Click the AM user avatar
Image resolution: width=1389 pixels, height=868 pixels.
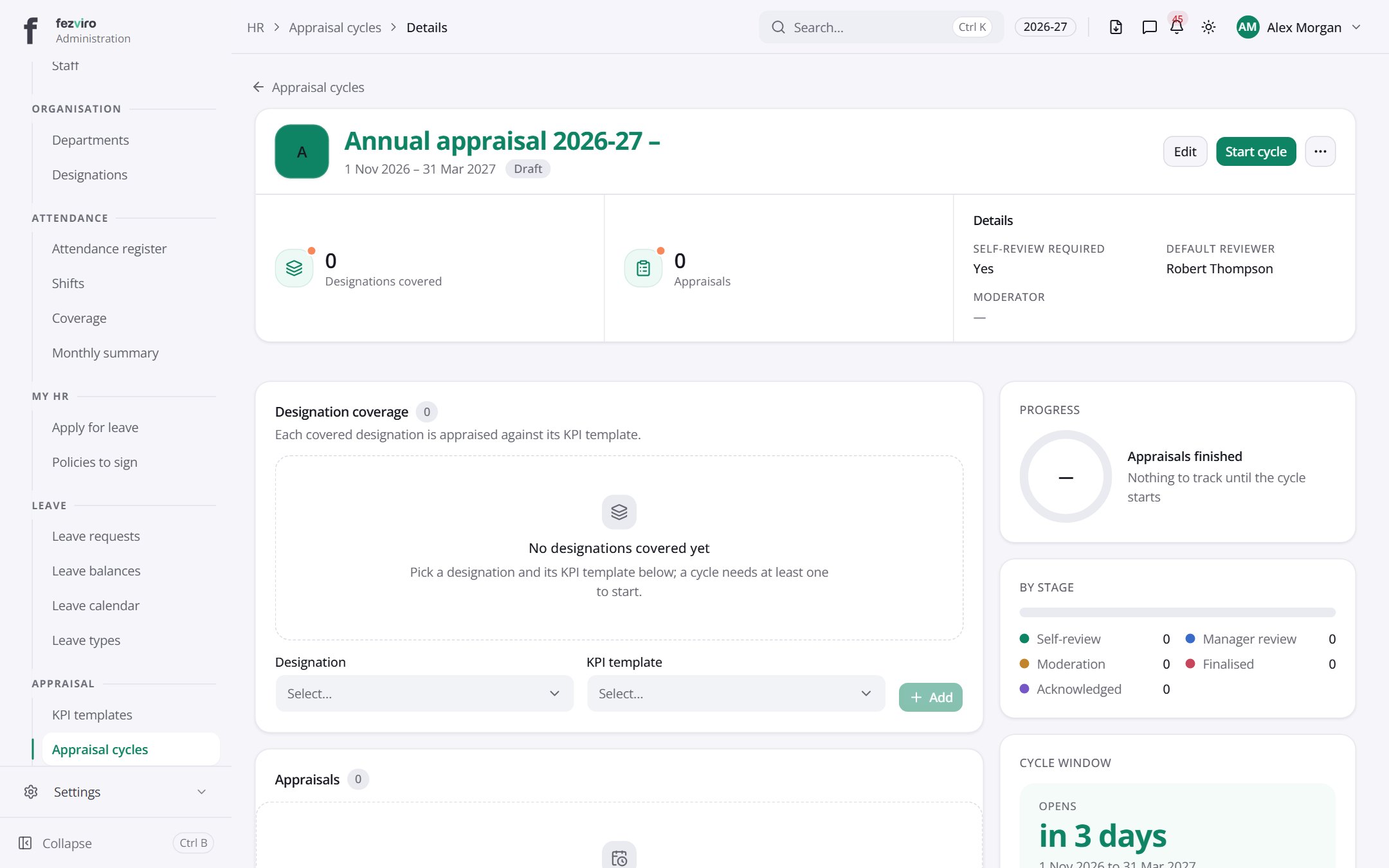pos(1248,27)
